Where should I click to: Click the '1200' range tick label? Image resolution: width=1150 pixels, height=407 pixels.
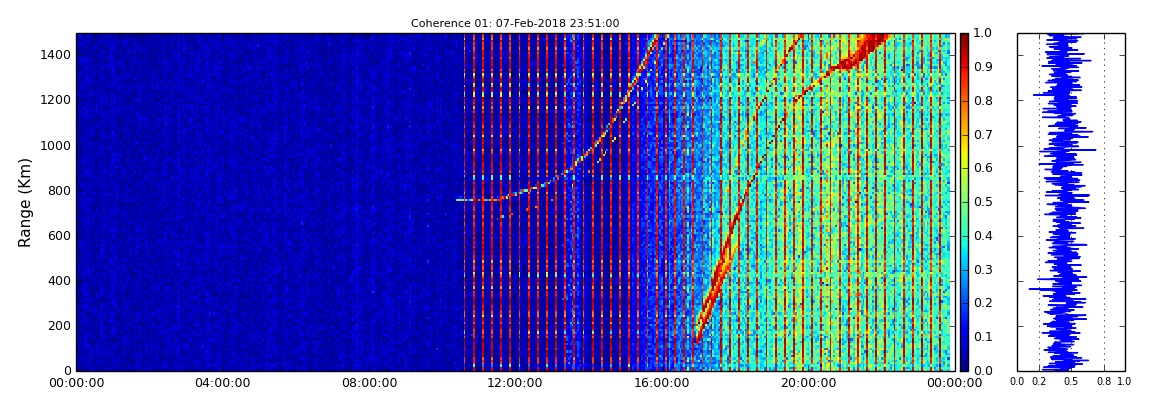click(x=56, y=100)
